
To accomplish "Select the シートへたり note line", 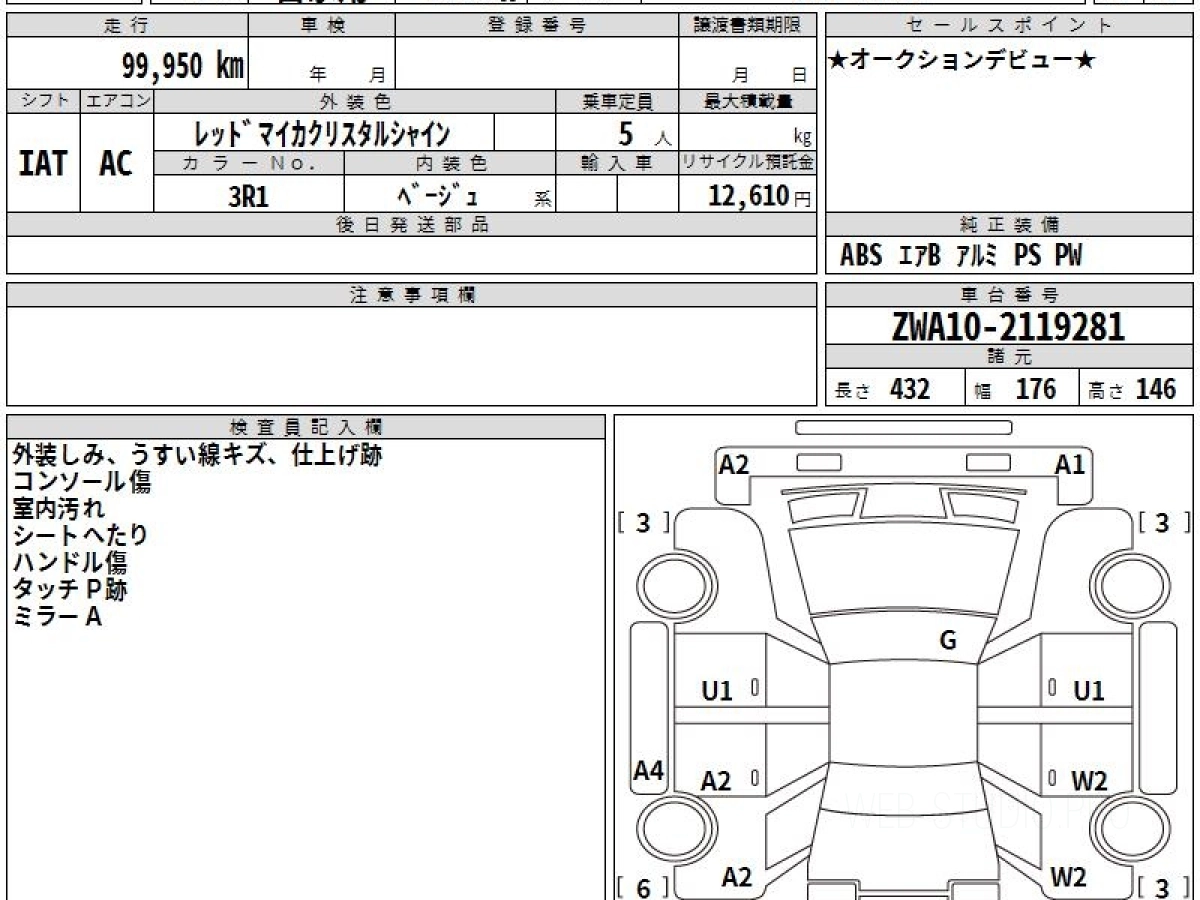I will coord(81,536).
